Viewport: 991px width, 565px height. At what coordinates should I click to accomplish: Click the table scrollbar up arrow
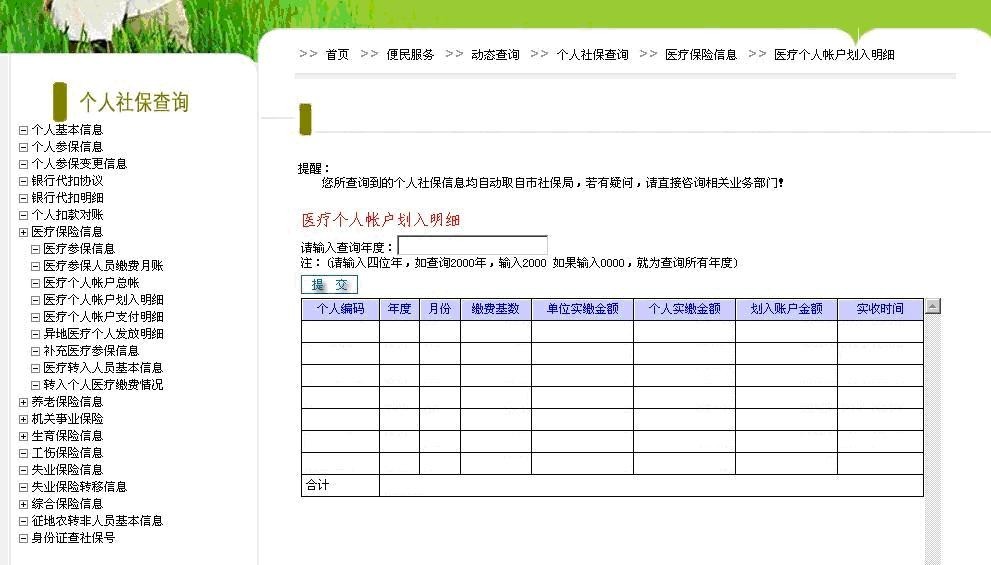coord(933,307)
